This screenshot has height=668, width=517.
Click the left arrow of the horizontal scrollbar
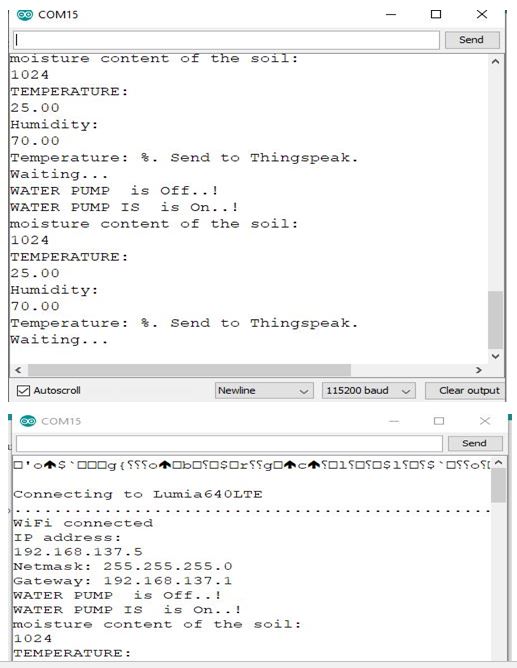tap(18, 370)
